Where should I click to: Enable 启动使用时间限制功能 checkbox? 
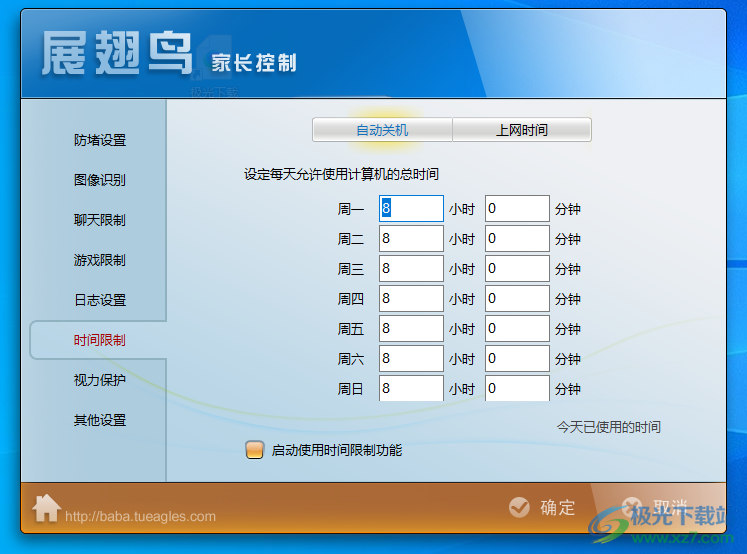(254, 450)
